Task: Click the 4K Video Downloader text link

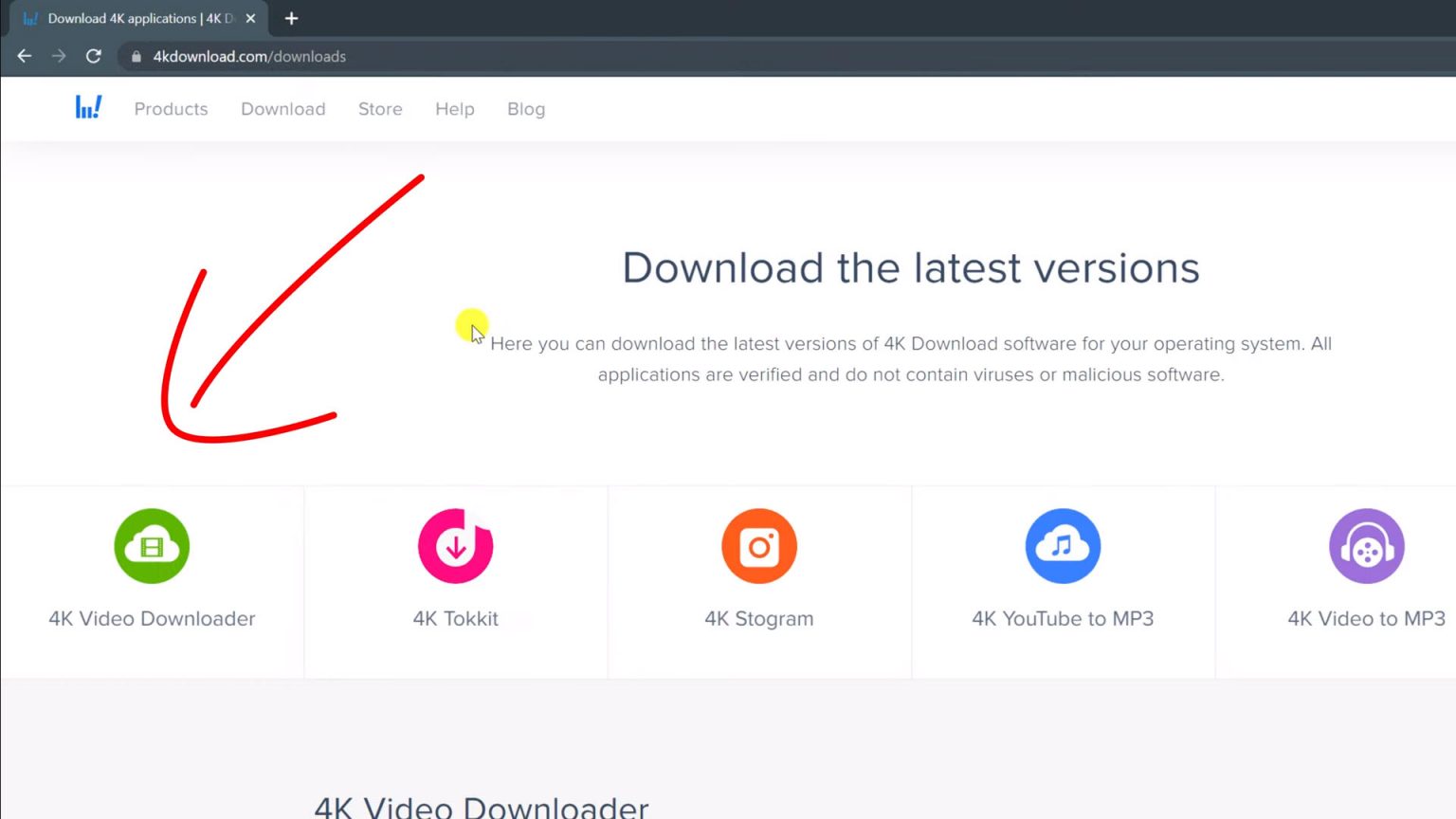Action: tap(152, 618)
